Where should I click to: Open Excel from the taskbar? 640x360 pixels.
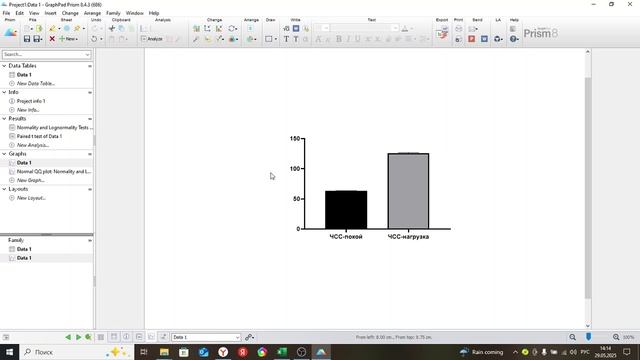point(282,352)
